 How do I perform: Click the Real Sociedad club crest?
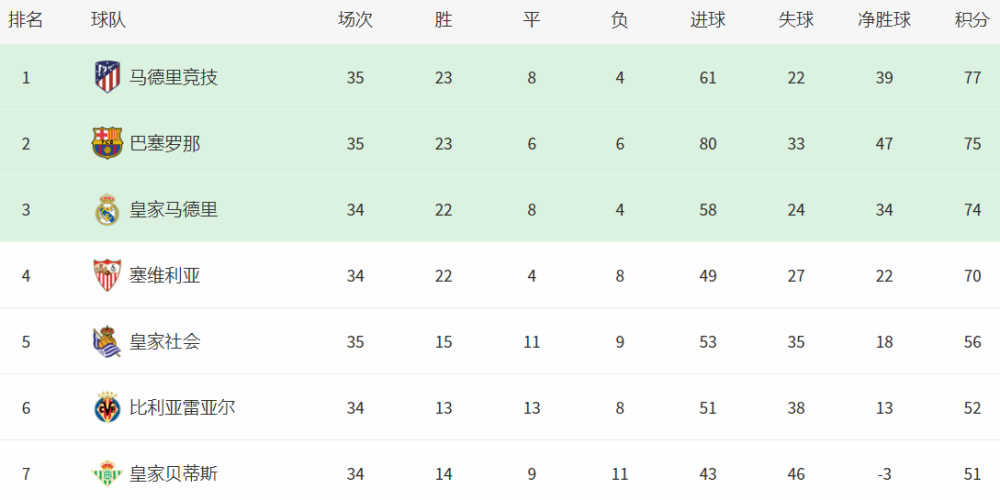tap(106, 342)
